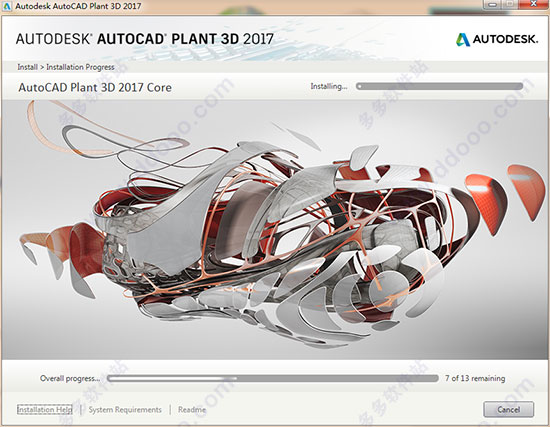Click the AutoCAD icon in title bar
550x427 pixels.
click(7, 6)
